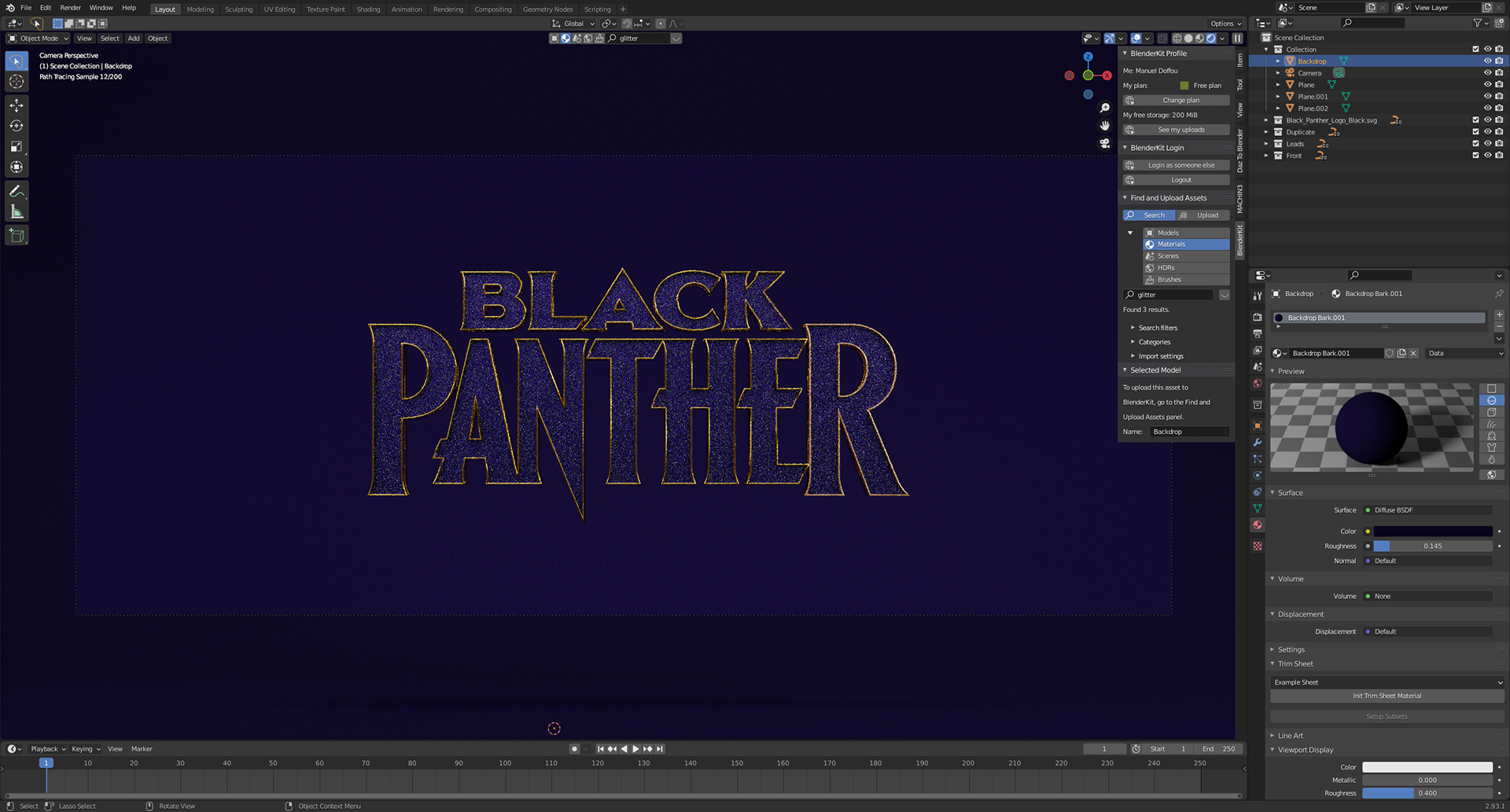This screenshot has height=812, width=1510.
Task: Hide the Backdrop object in viewport
Action: [1487, 61]
